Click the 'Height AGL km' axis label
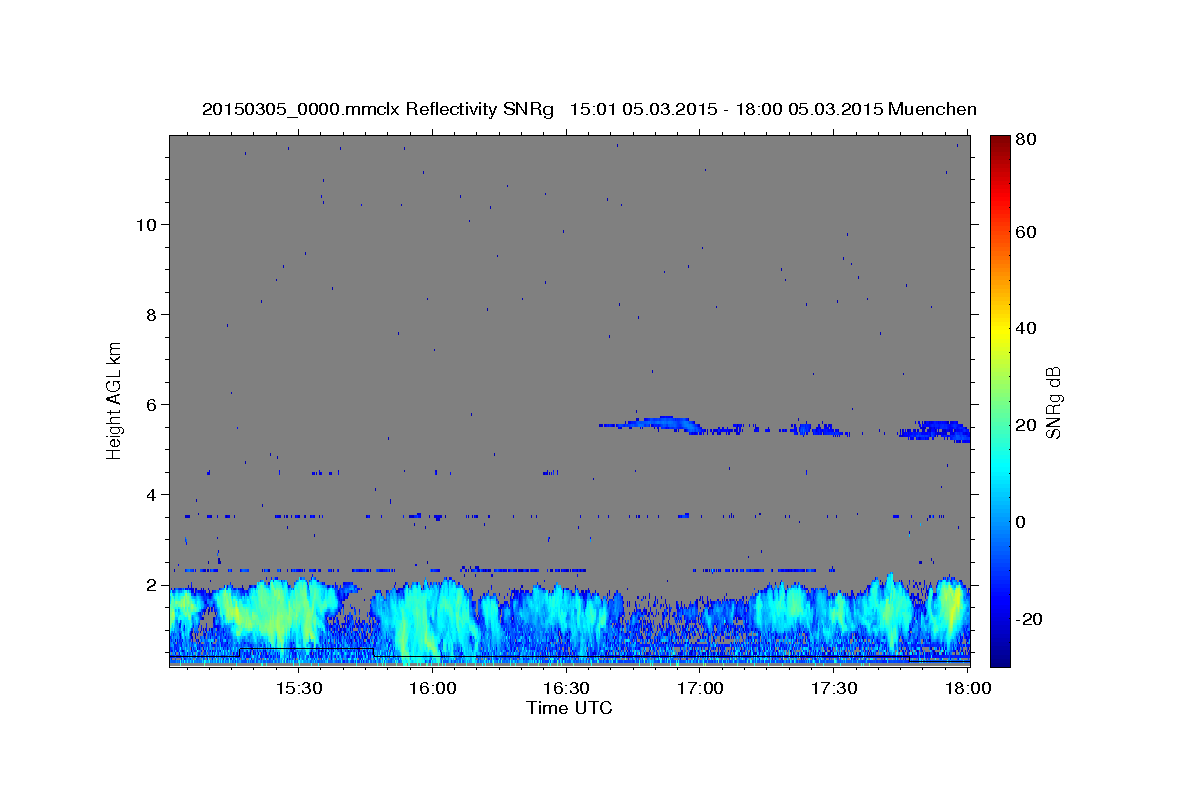This screenshot has width=1200, height=800. click(115, 400)
